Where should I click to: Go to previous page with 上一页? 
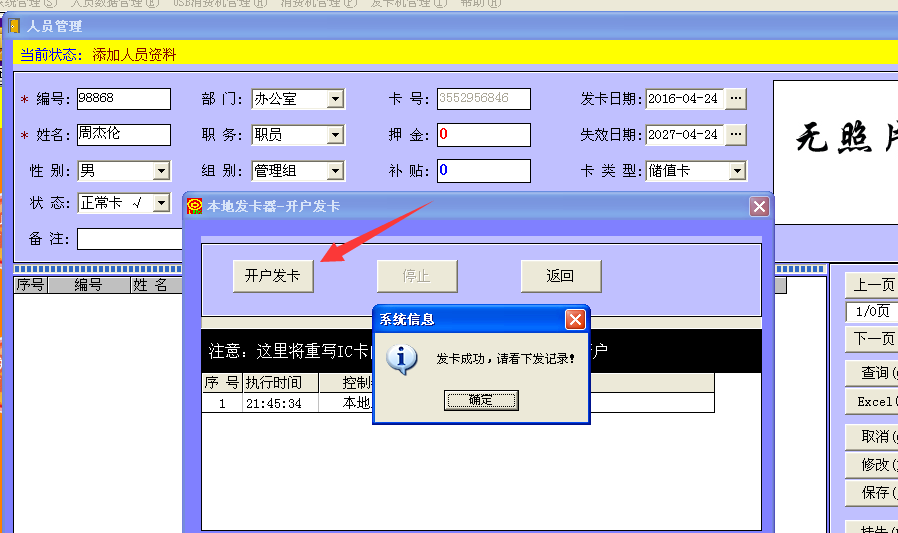872,286
